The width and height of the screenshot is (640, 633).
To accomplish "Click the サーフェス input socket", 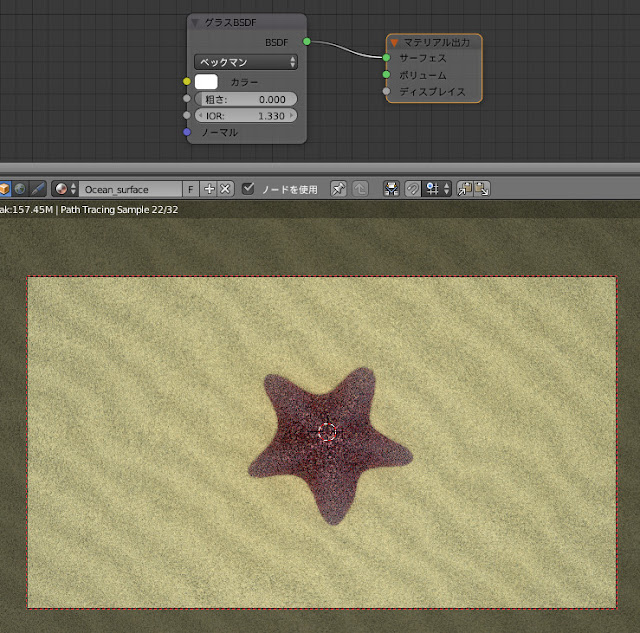I will click(386, 58).
